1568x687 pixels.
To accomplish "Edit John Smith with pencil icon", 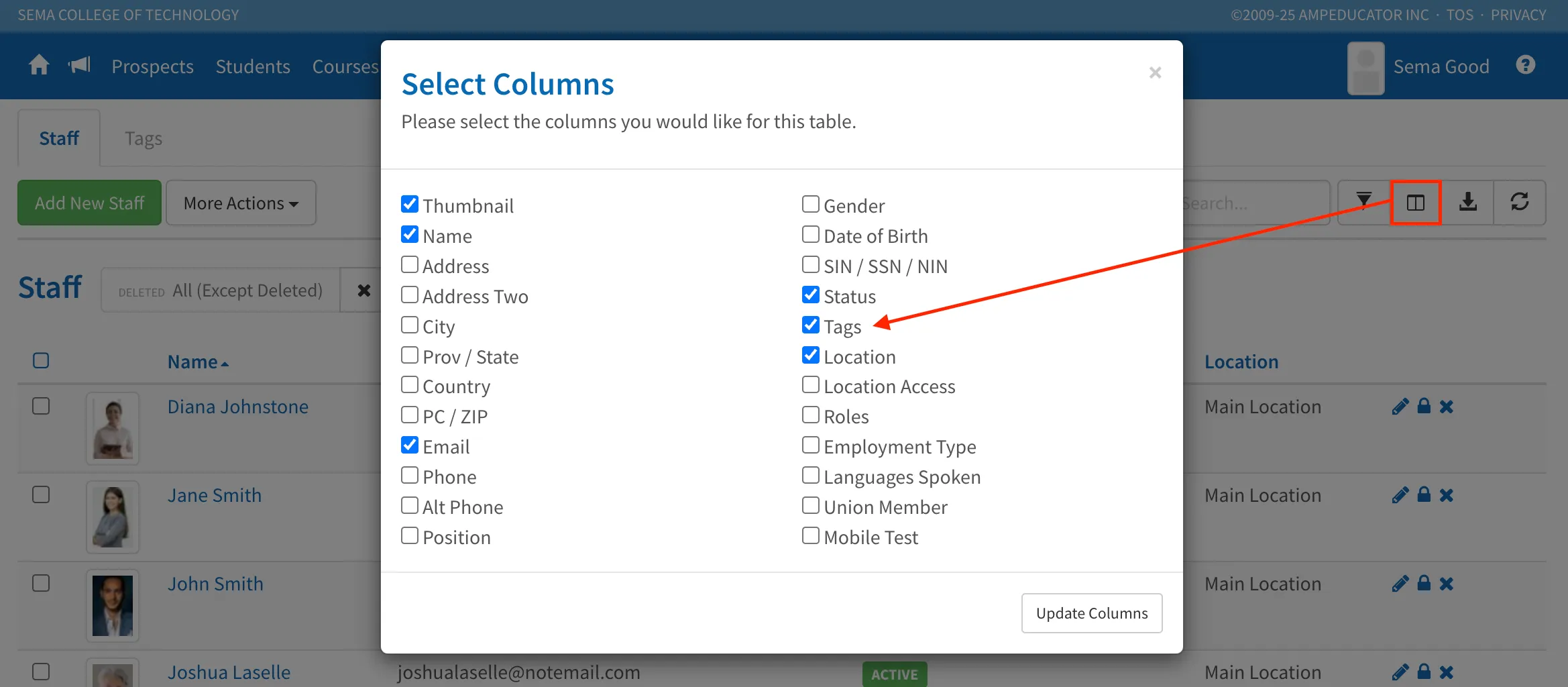I will [x=1400, y=584].
